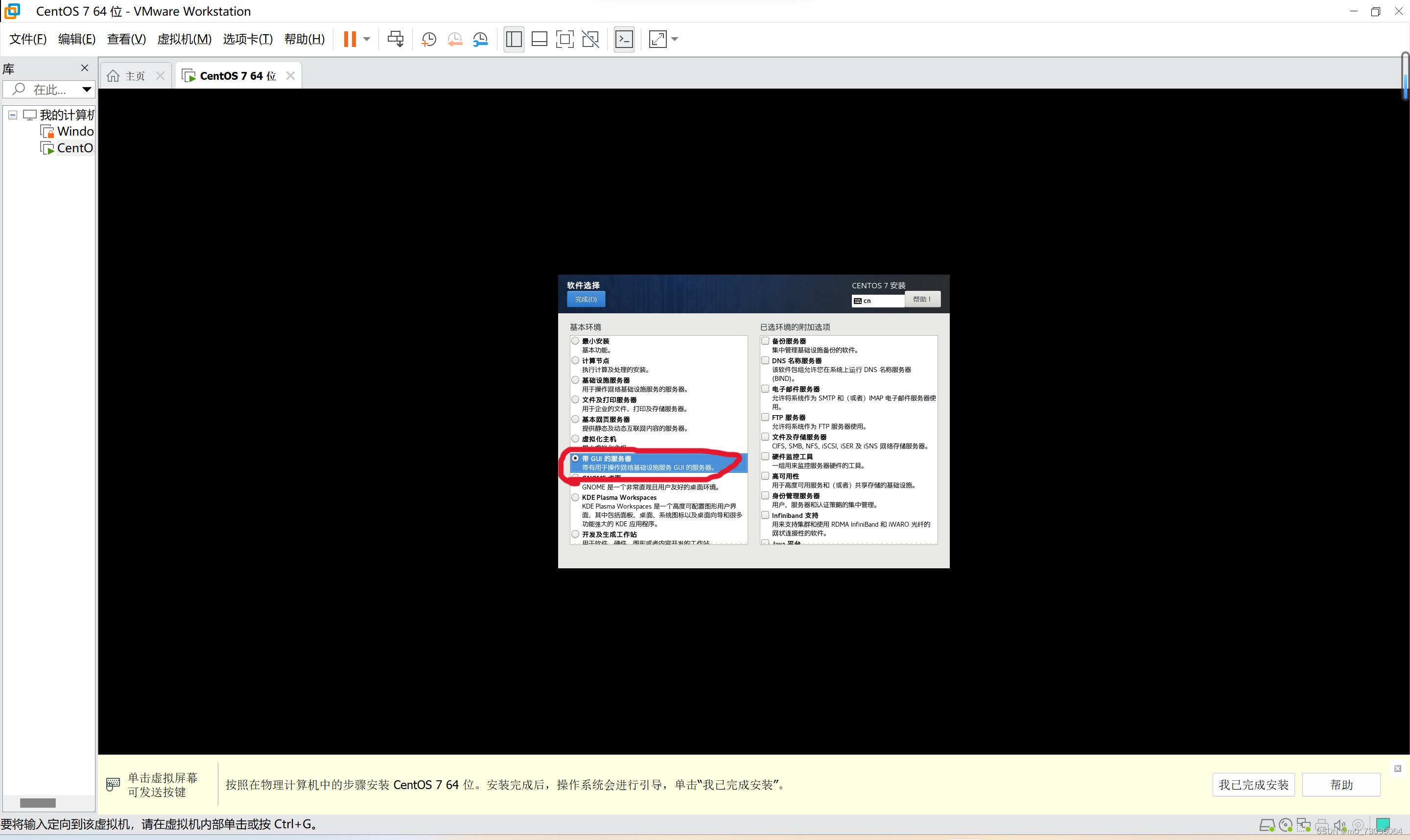The height and width of the screenshot is (840, 1410).
Task: Click Send Ctrl+Alt+Del toolbar icon
Action: (395, 39)
